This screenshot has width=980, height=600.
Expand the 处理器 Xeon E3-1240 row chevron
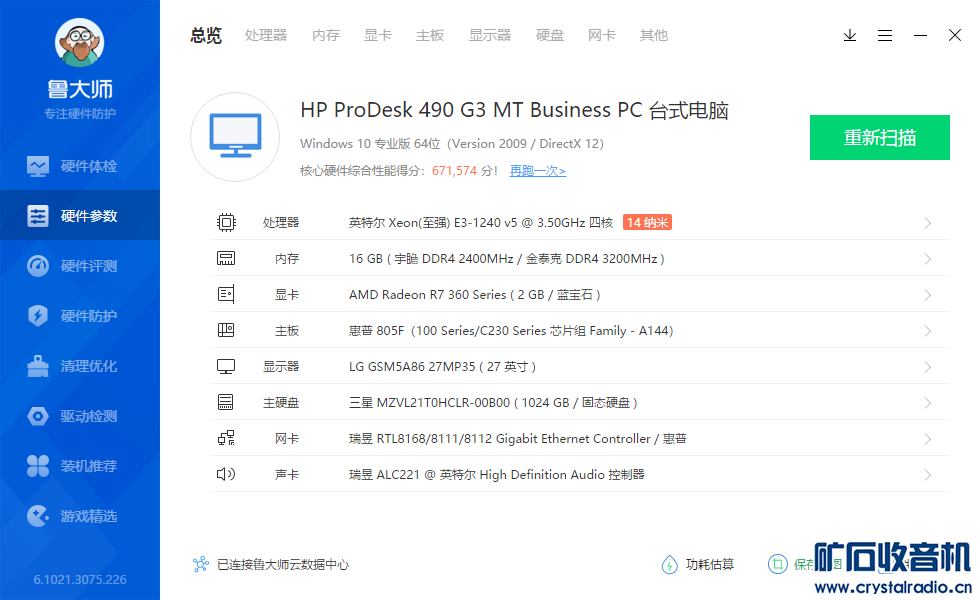click(x=928, y=223)
